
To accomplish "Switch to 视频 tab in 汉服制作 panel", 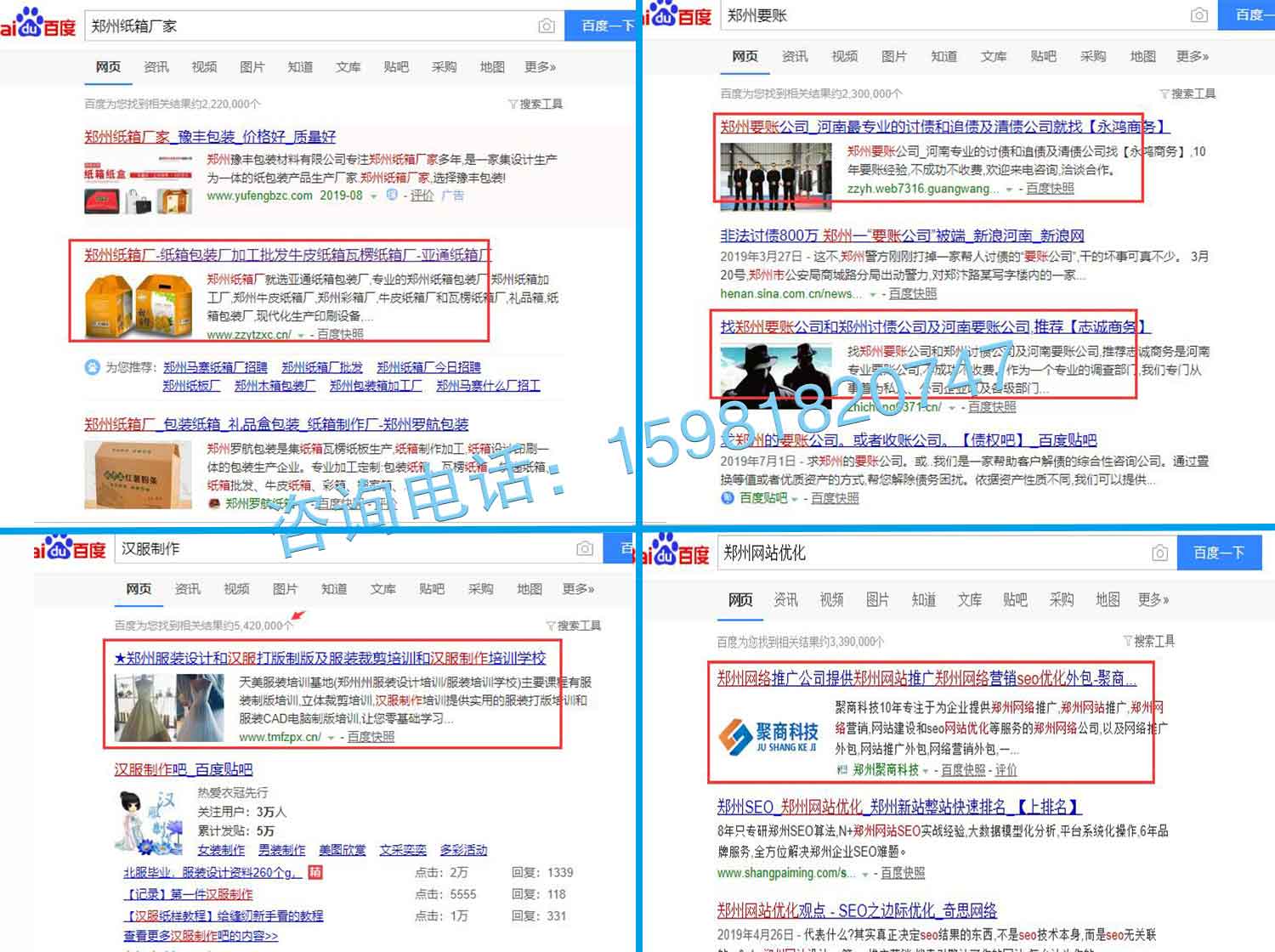I will [x=236, y=589].
